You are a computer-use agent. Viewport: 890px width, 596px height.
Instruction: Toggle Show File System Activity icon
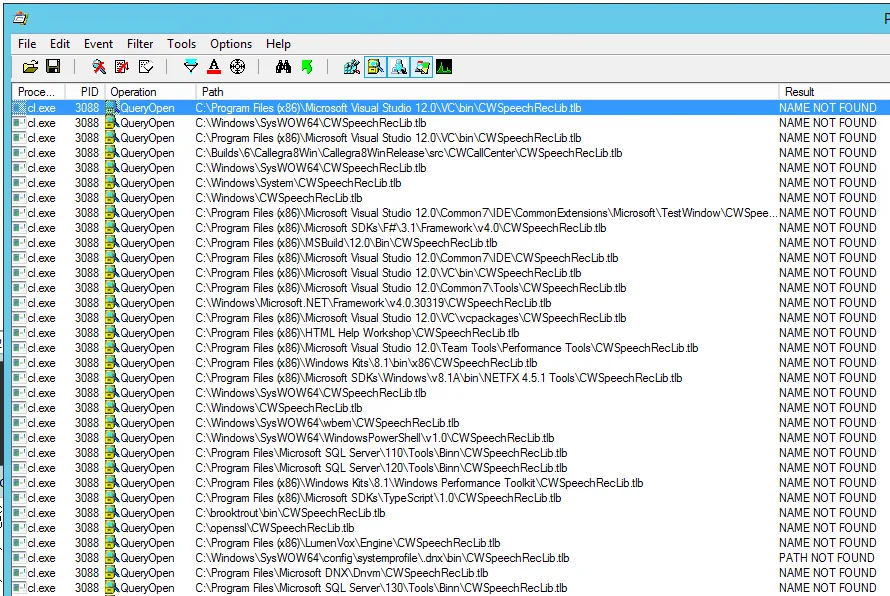tap(375, 67)
